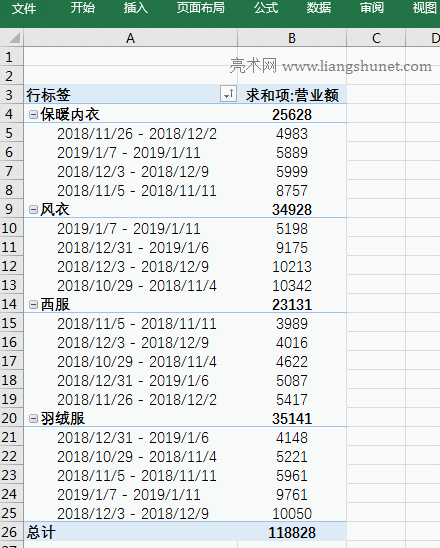This screenshot has width=440, height=548.
Task: Switch to the 公式 ribbon tab
Action: (x=266, y=8)
